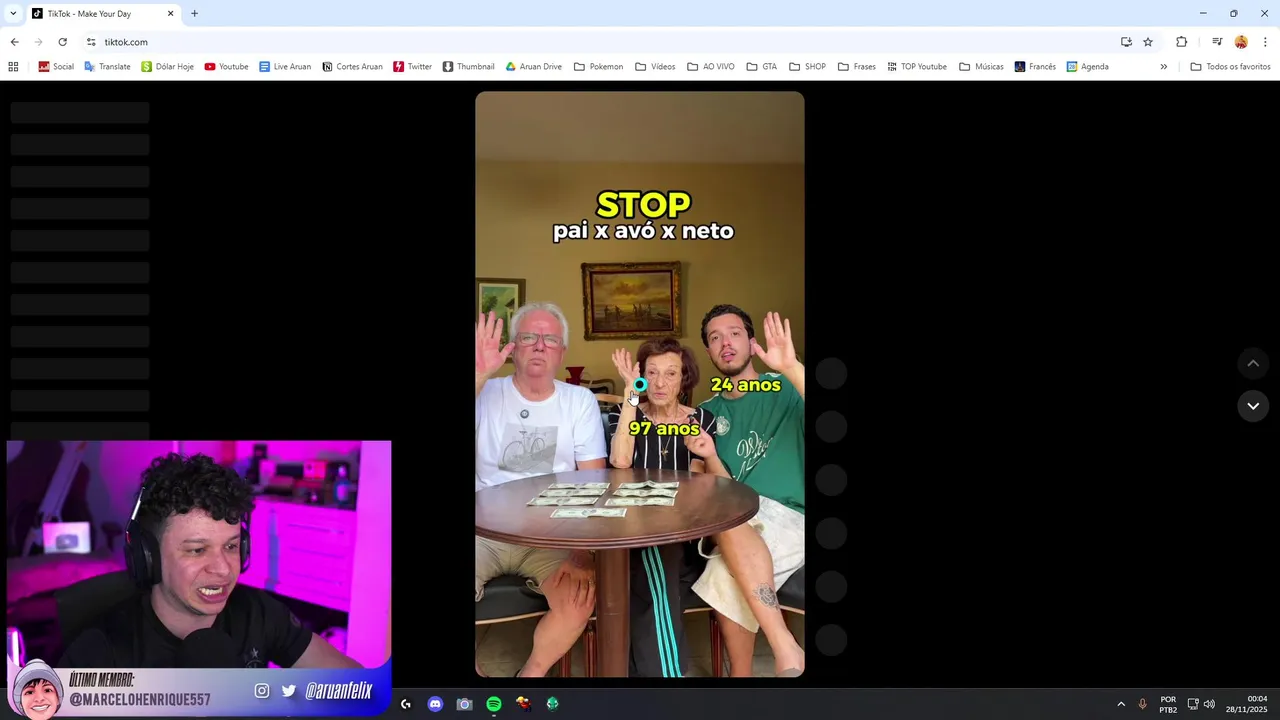
Task: Open the Aruan Drive bookmark
Action: [534, 67]
